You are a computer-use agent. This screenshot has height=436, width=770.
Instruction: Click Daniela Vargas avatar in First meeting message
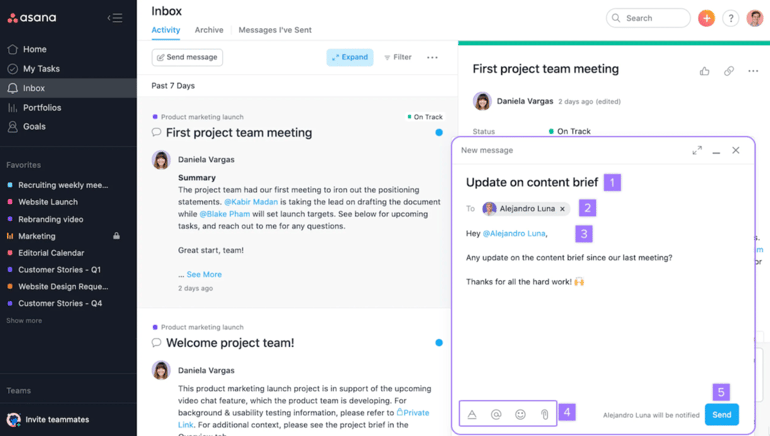click(x=161, y=160)
